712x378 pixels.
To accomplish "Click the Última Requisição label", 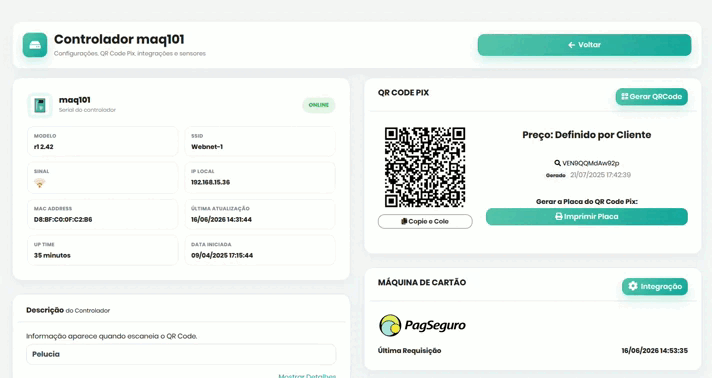I will point(410,351).
